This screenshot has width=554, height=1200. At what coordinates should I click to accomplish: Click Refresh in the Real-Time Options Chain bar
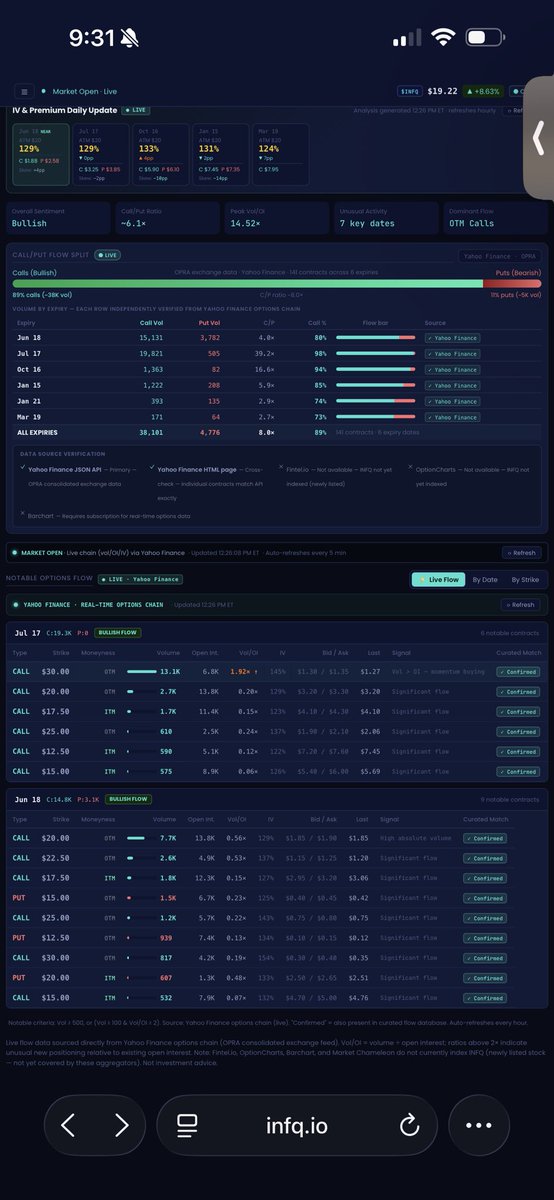pos(523,605)
